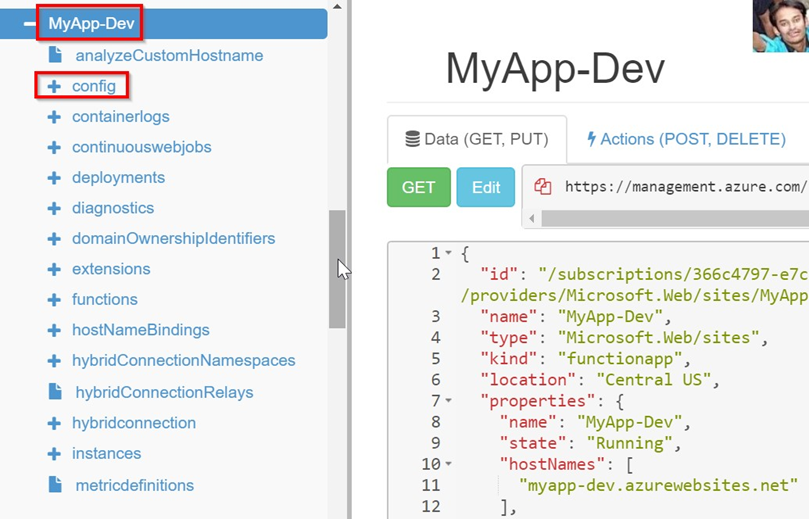This screenshot has height=519, width=809.
Task: Switch to Actions (POST, DELETE) tab
Action: pos(686,139)
